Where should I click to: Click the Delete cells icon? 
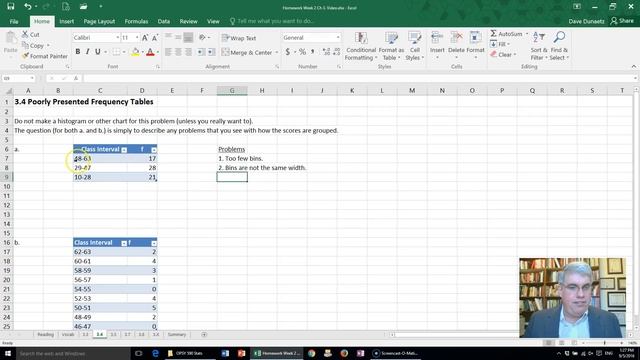tap(456, 38)
